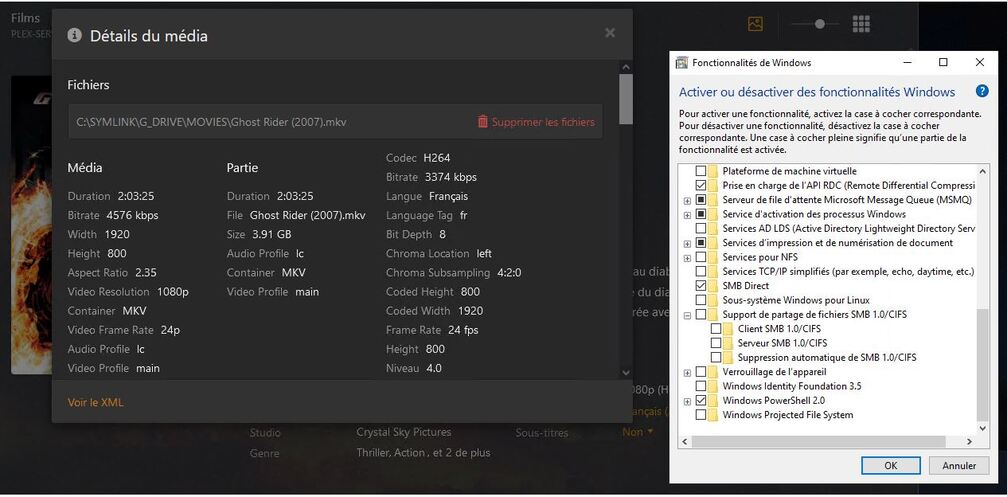Expand the Windows PowerShell 2.0 node
Viewport: 1007px width, 497px height.
coord(687,401)
